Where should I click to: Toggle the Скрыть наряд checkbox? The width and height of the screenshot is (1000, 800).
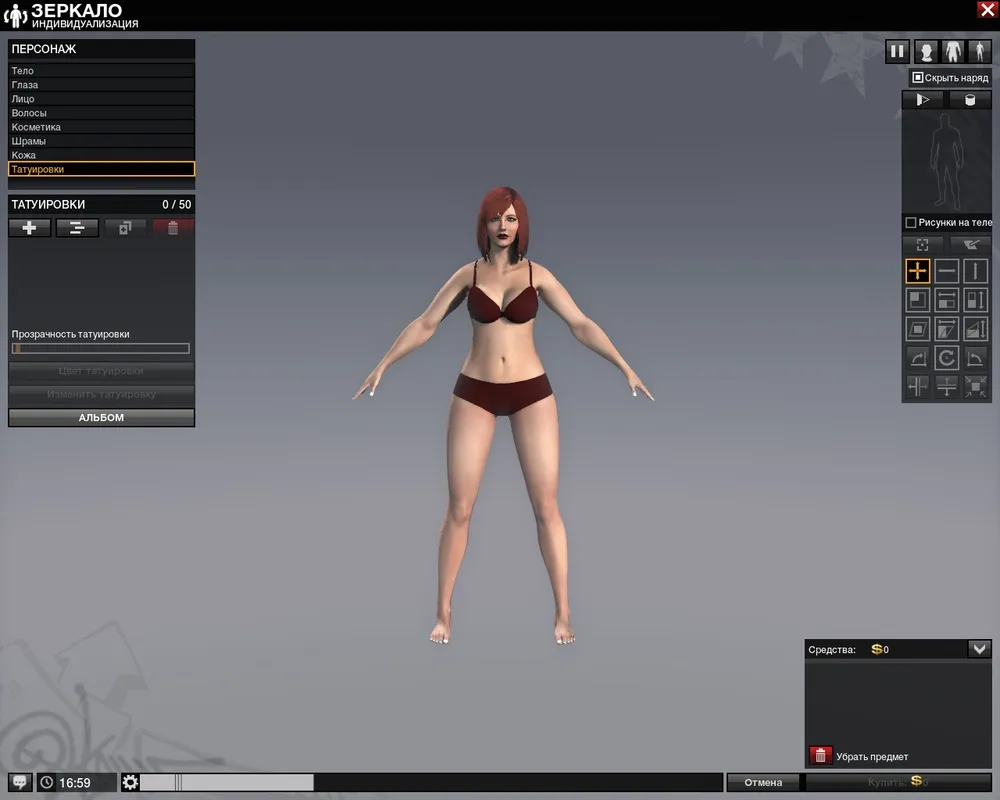click(x=918, y=78)
